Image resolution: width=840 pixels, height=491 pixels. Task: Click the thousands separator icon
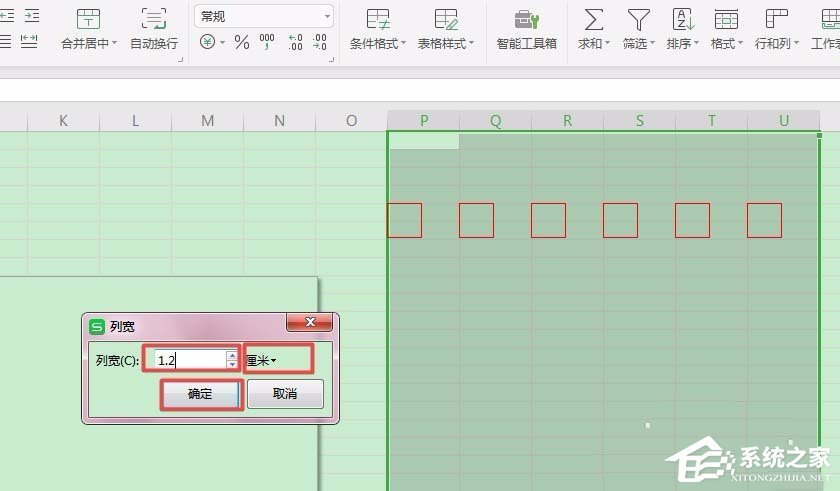[267, 42]
